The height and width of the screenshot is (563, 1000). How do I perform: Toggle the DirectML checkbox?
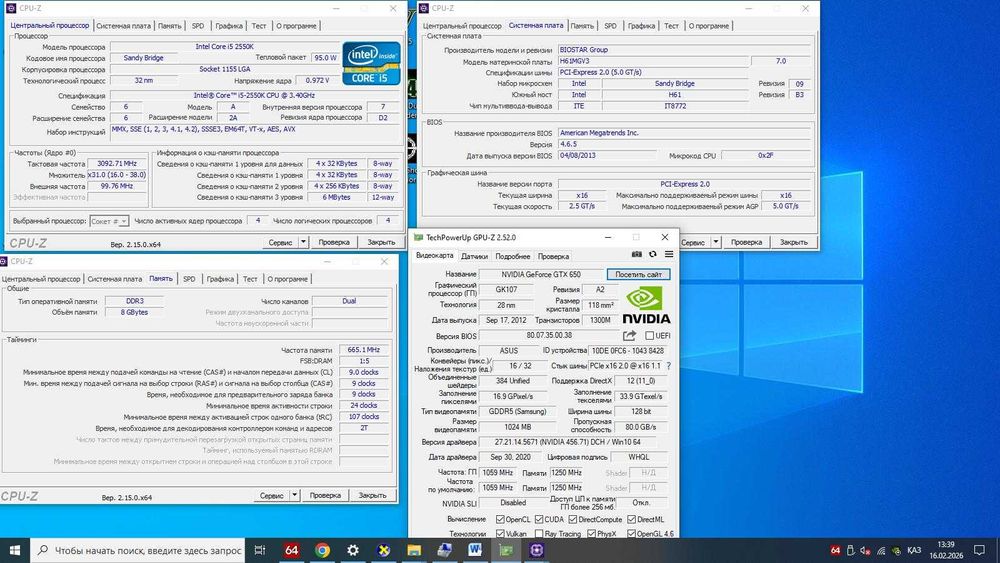pyautogui.click(x=631, y=520)
